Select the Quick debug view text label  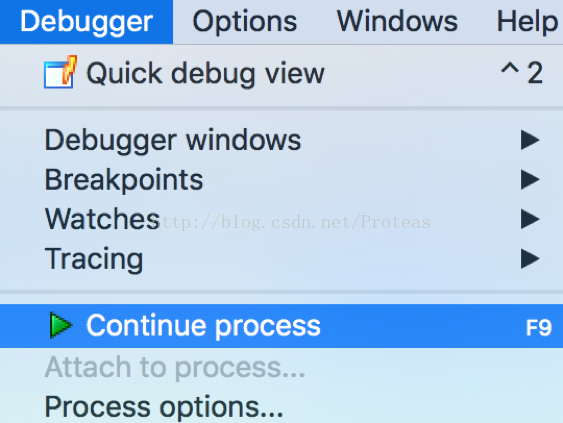205,74
